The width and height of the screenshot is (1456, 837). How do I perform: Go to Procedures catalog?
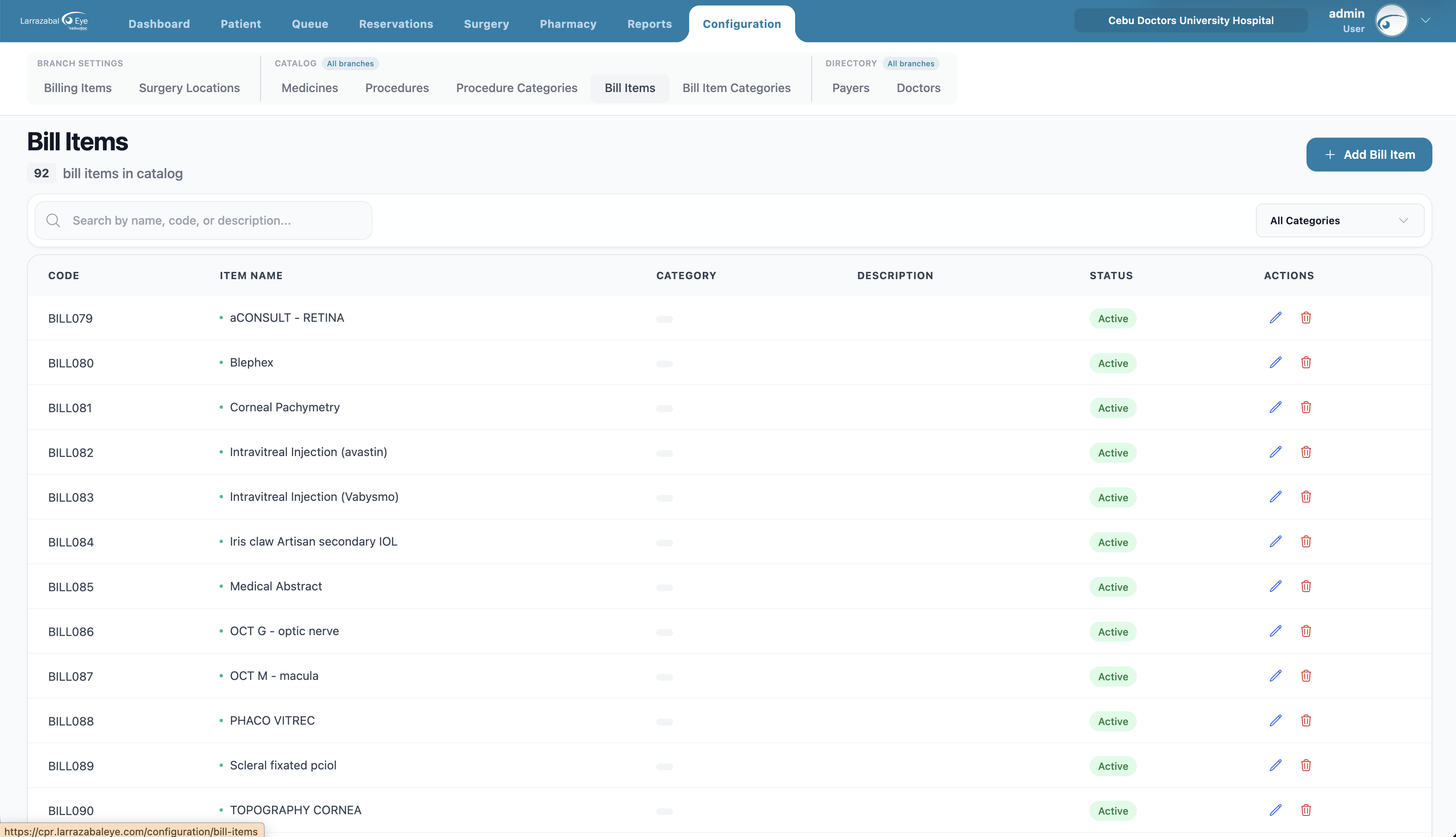397,88
